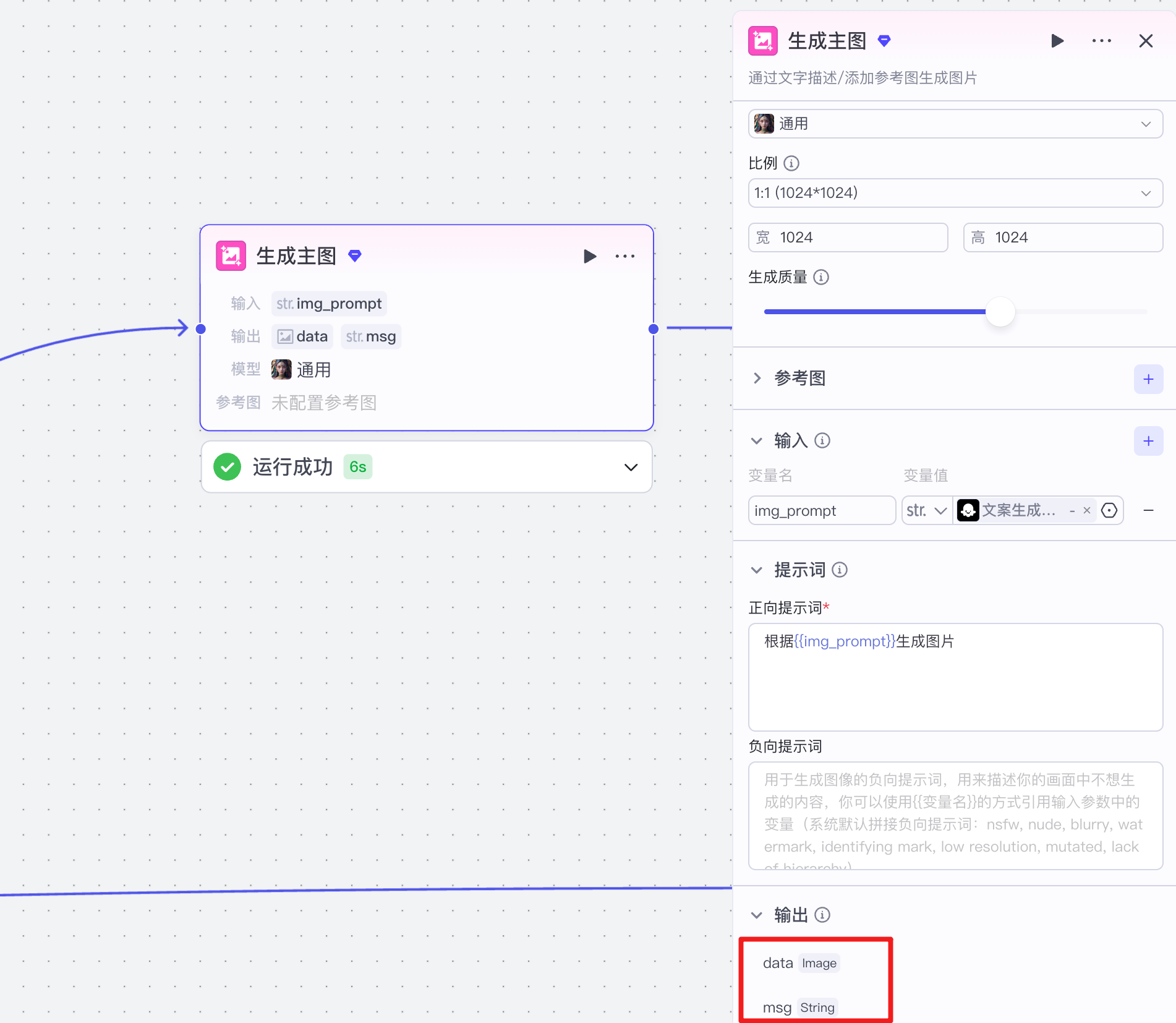Click the 6s run duration badge
This screenshot has height=1023, width=1176.
(358, 467)
